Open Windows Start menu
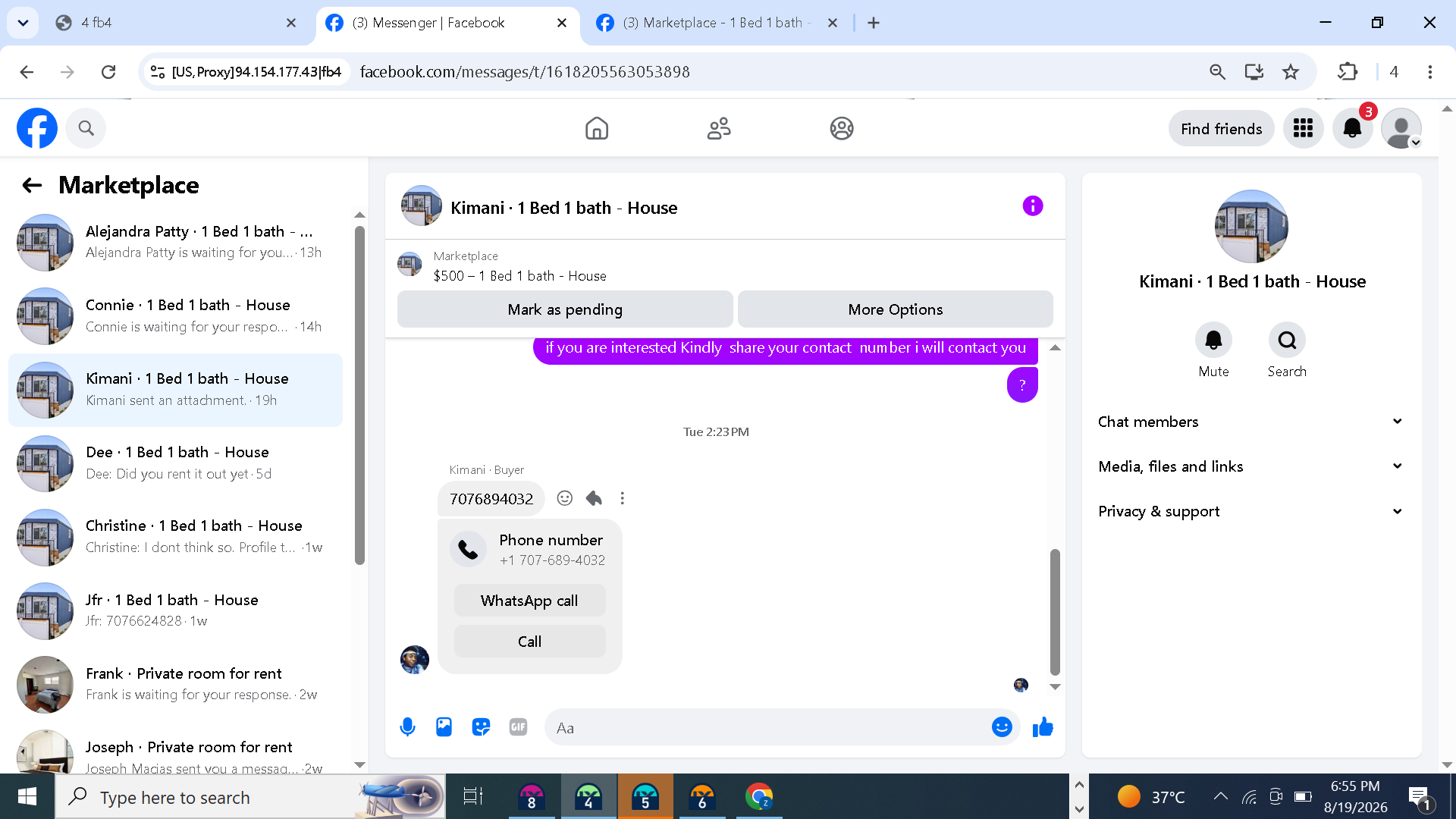1456x819 pixels. point(27,796)
